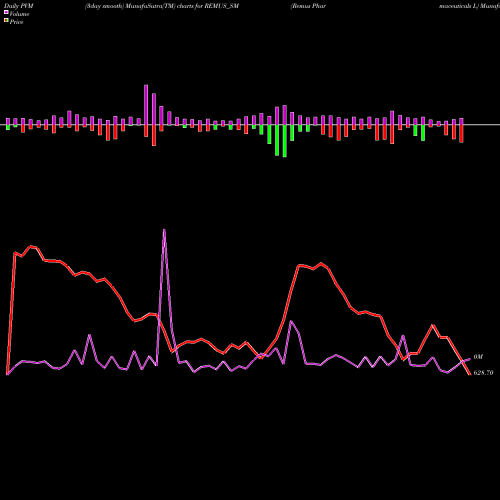Click the 'Volume' legend label
500x500 pixels.
coord(19,14)
